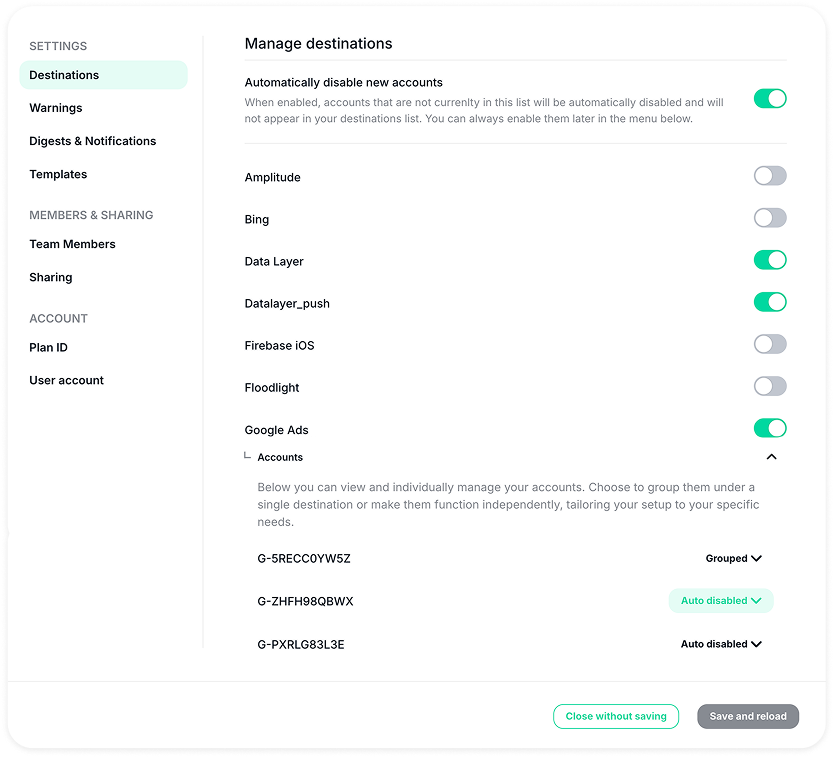Disable the Data Layer destination
Viewport: 834px width, 758px height.
[769, 259]
